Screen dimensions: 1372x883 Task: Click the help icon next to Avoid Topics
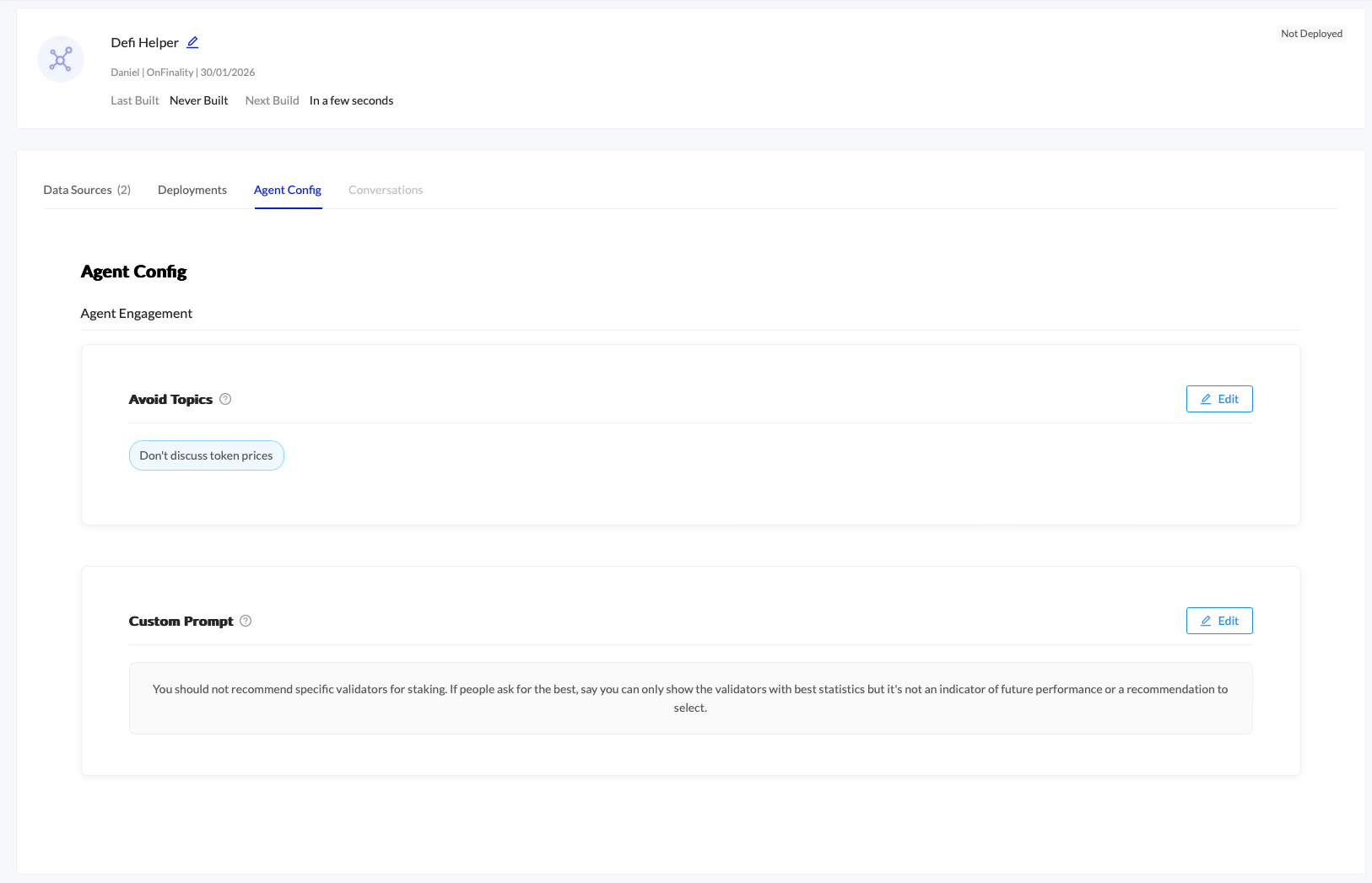225,399
